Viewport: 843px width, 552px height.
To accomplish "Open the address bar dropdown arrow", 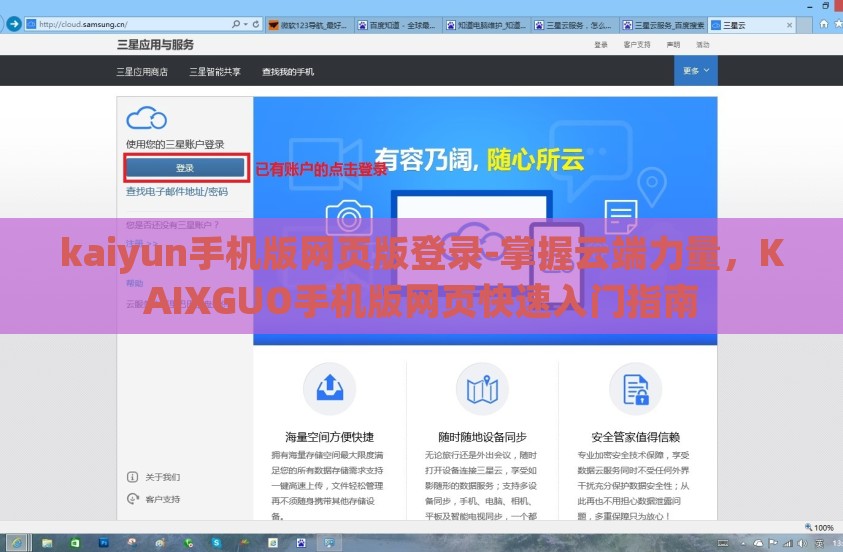I will [245, 24].
